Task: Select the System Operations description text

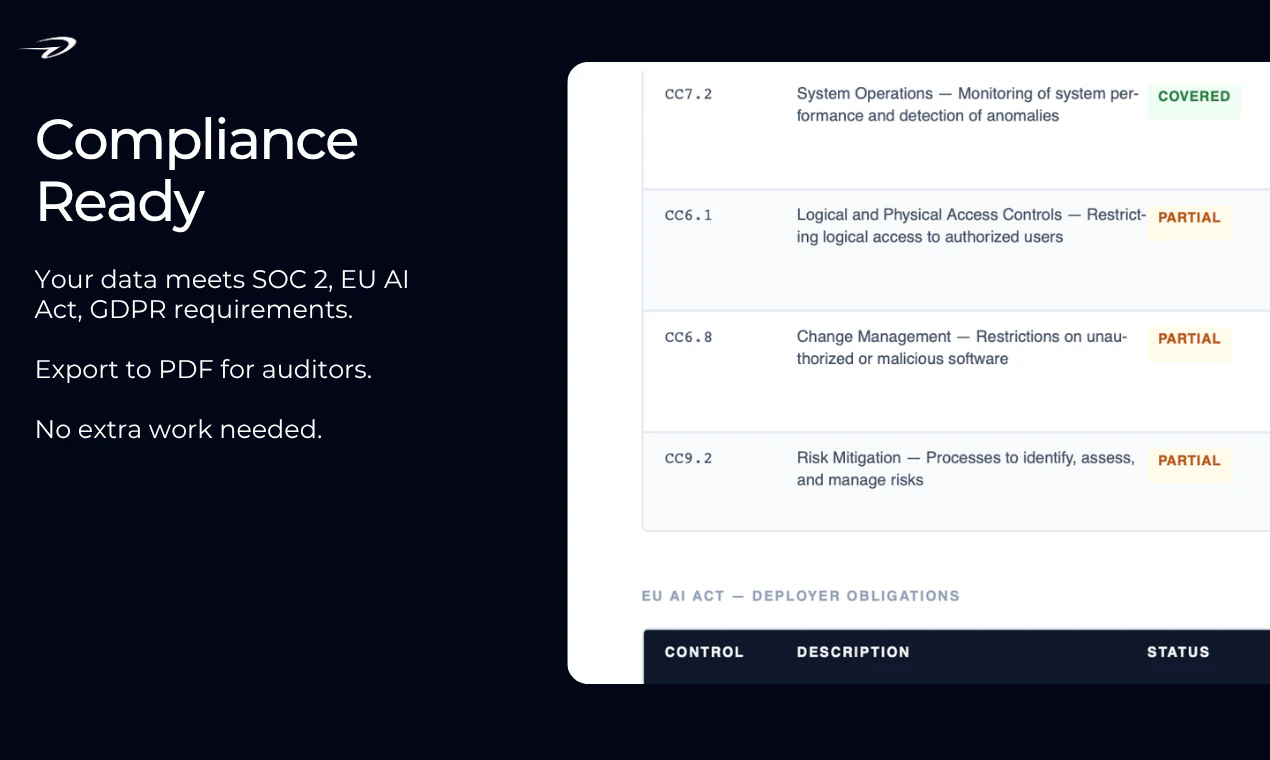Action: point(967,104)
